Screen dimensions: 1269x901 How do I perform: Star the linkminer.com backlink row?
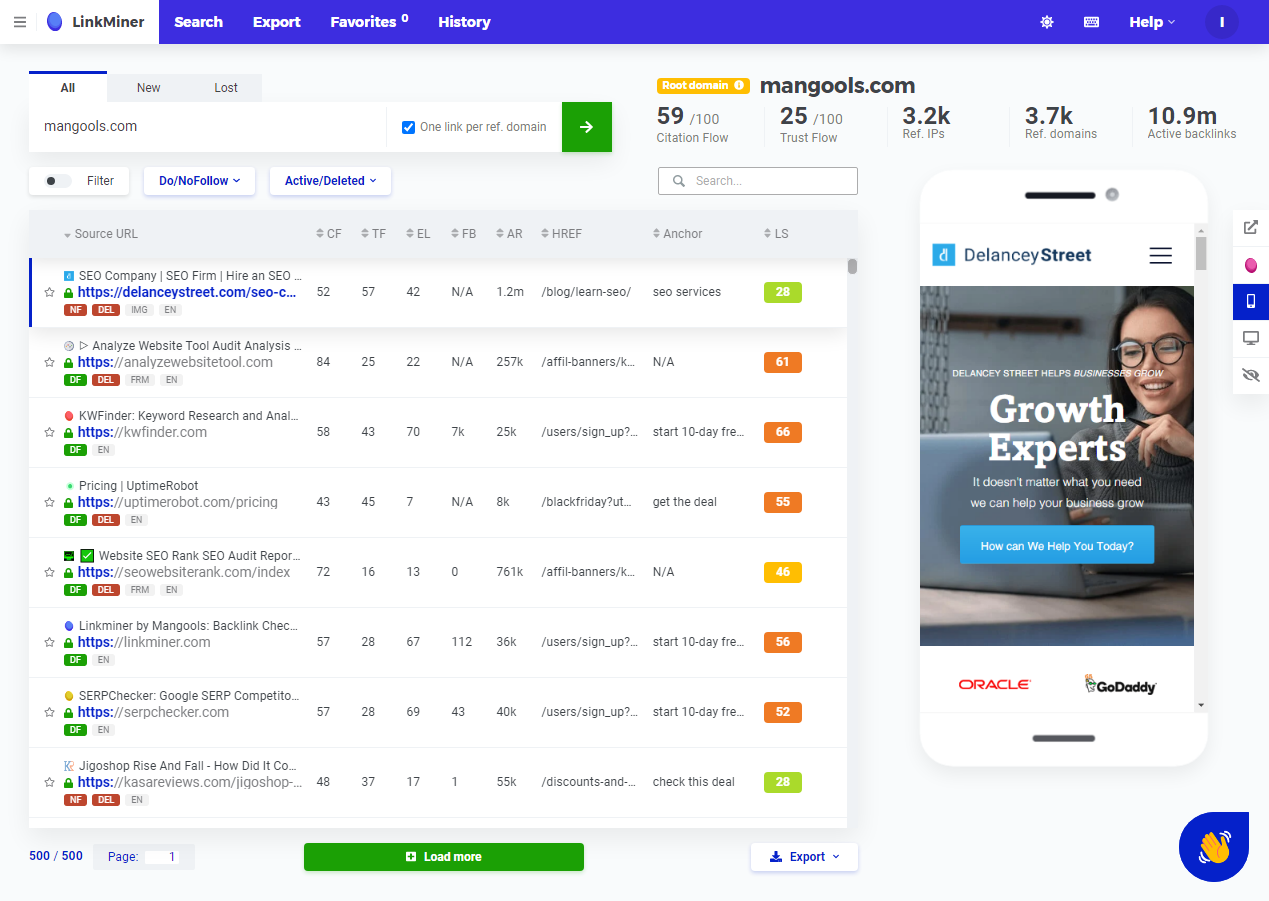[x=49, y=643]
